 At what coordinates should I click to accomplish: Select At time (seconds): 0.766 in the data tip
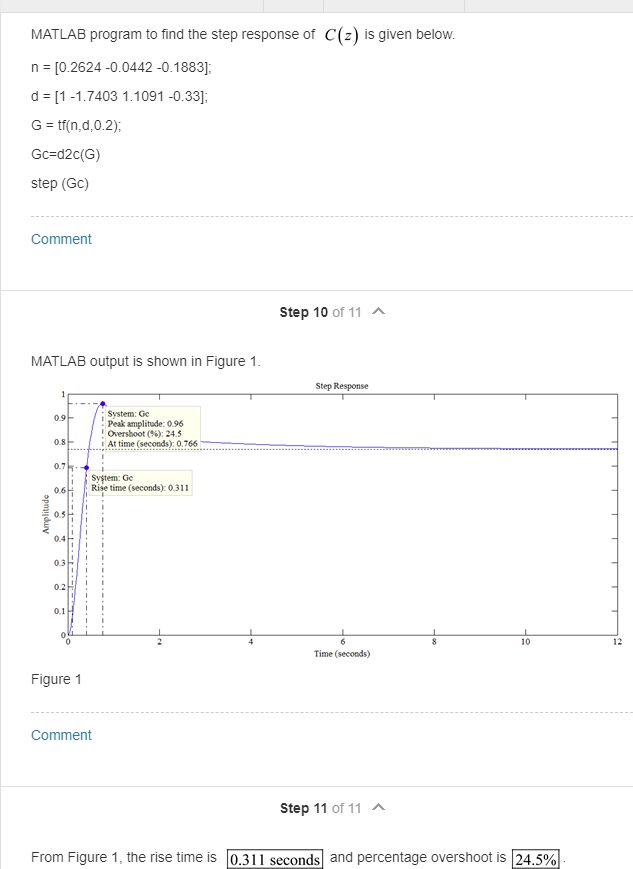[152, 443]
